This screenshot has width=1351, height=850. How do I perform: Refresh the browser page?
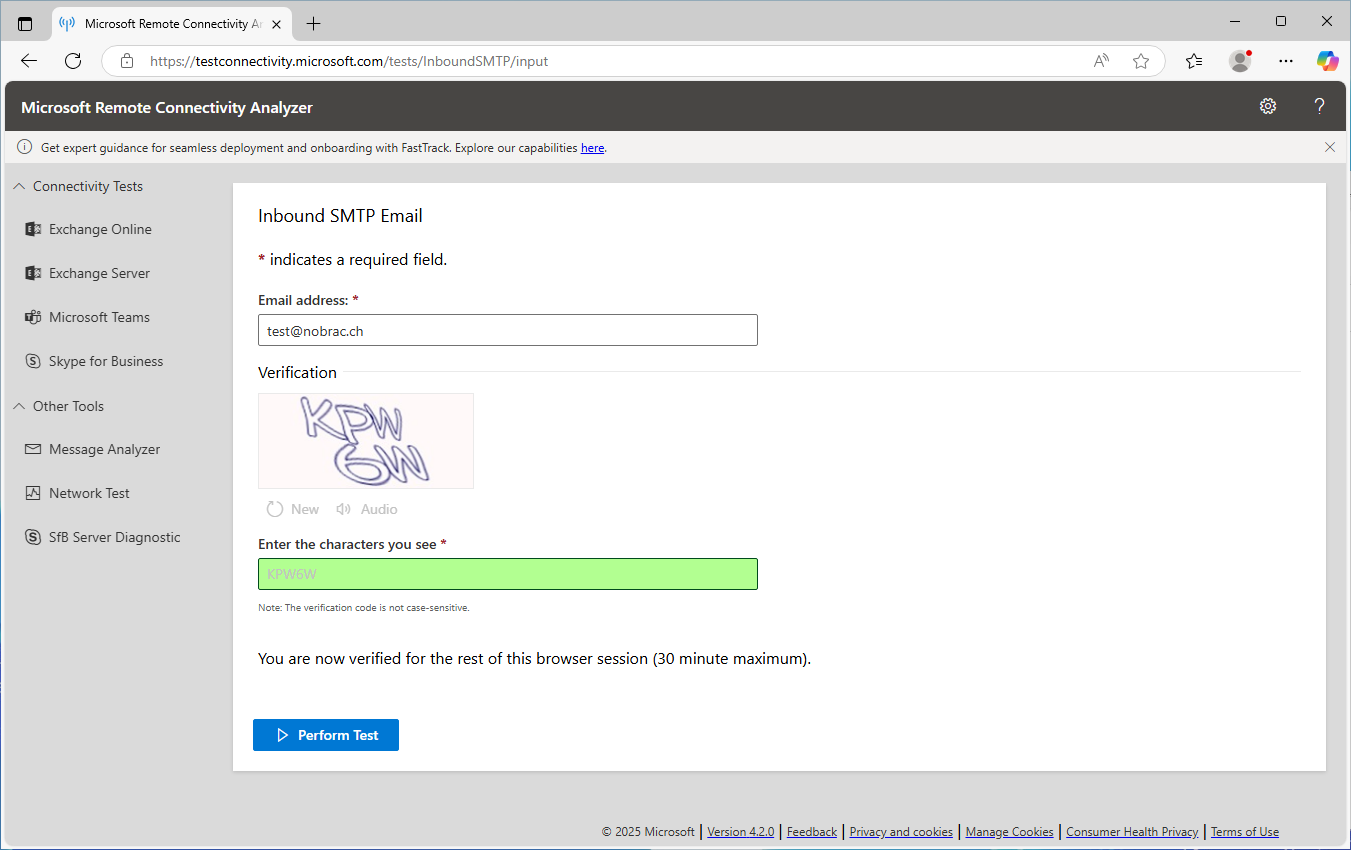[73, 61]
